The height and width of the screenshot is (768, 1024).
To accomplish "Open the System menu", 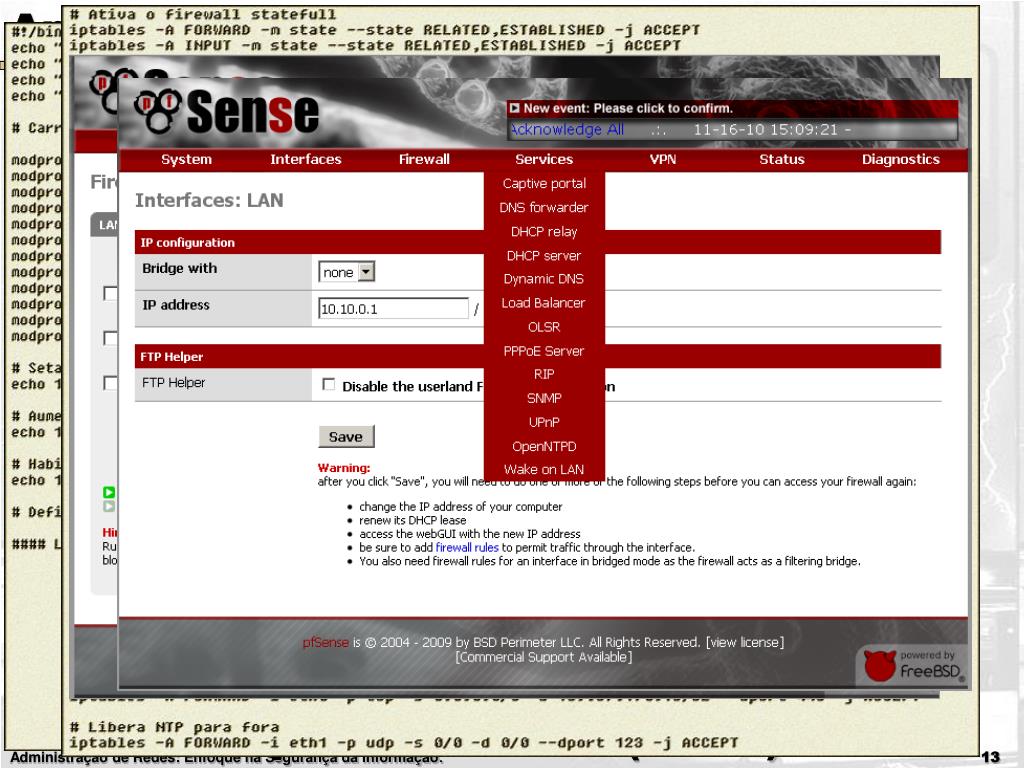I will click(186, 159).
